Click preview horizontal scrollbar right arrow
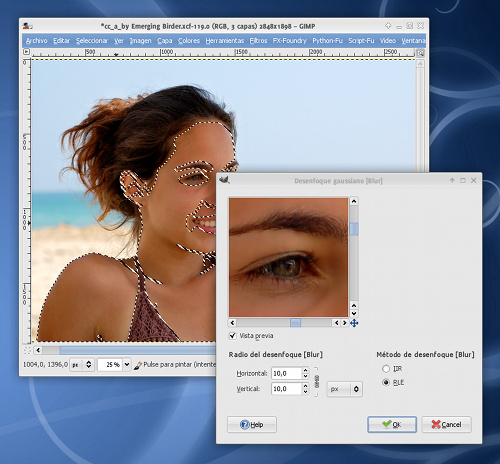Image resolution: width=500 pixels, height=464 pixels. point(345,323)
